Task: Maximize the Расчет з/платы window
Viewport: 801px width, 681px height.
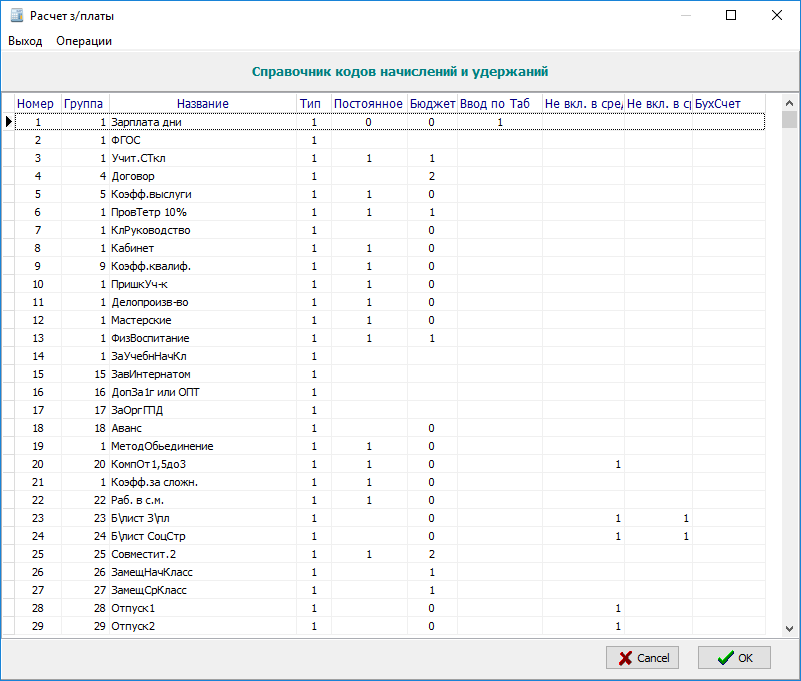Action: tap(731, 16)
